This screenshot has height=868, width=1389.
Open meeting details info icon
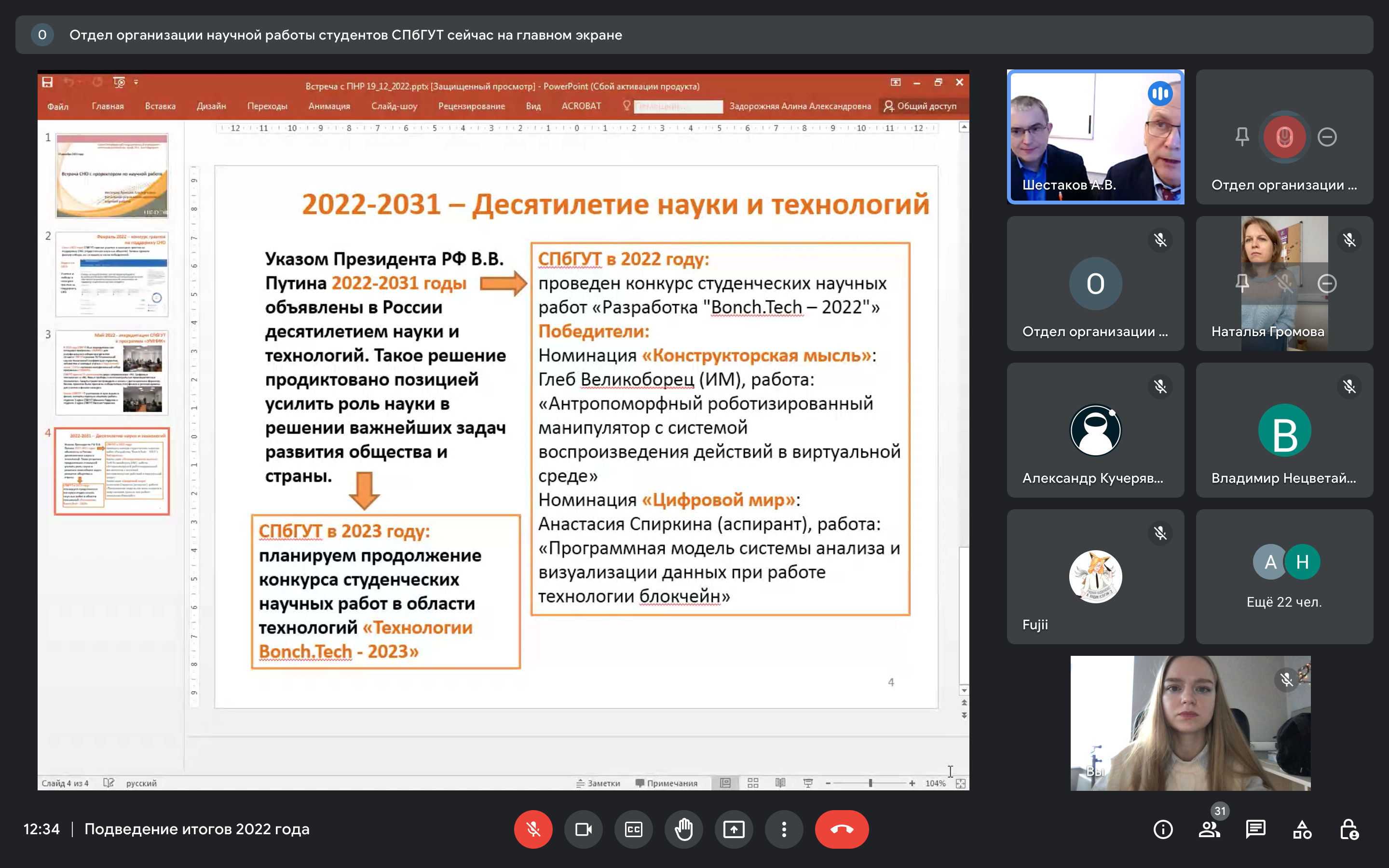(1163, 829)
